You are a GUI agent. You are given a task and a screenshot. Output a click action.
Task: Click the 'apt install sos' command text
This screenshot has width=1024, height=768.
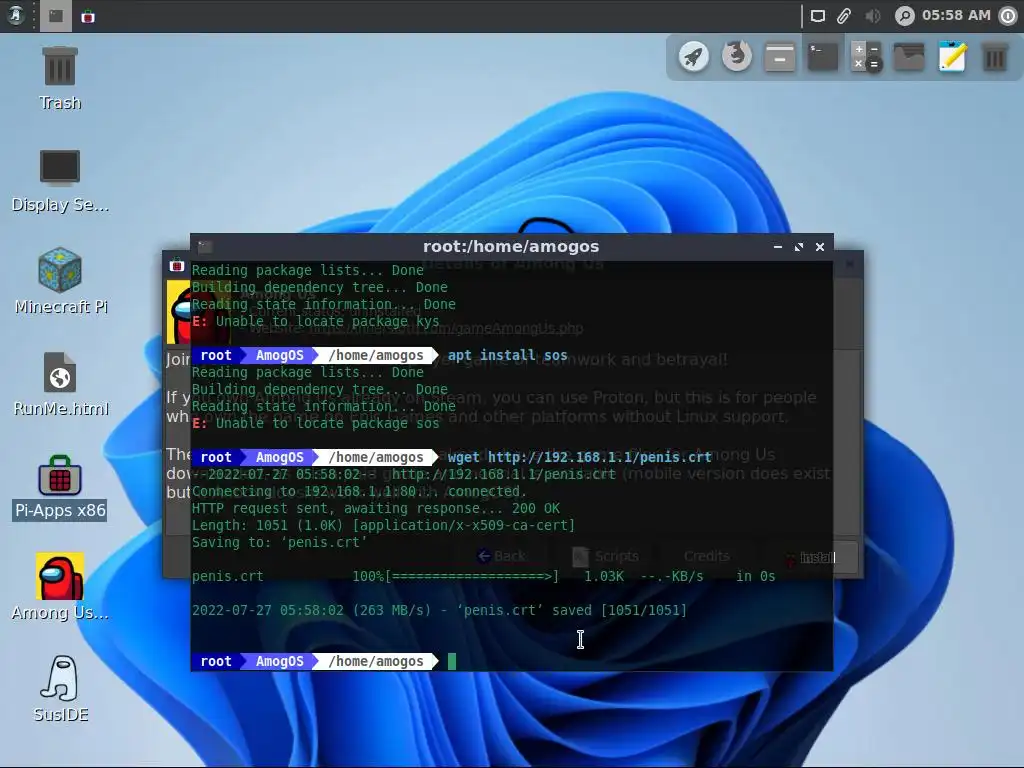point(507,355)
